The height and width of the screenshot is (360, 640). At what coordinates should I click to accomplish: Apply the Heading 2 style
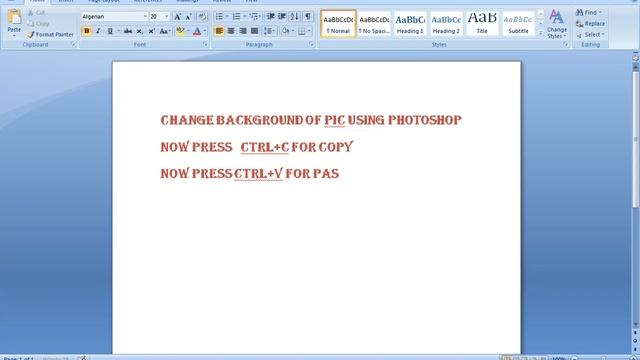pyautogui.click(x=446, y=24)
